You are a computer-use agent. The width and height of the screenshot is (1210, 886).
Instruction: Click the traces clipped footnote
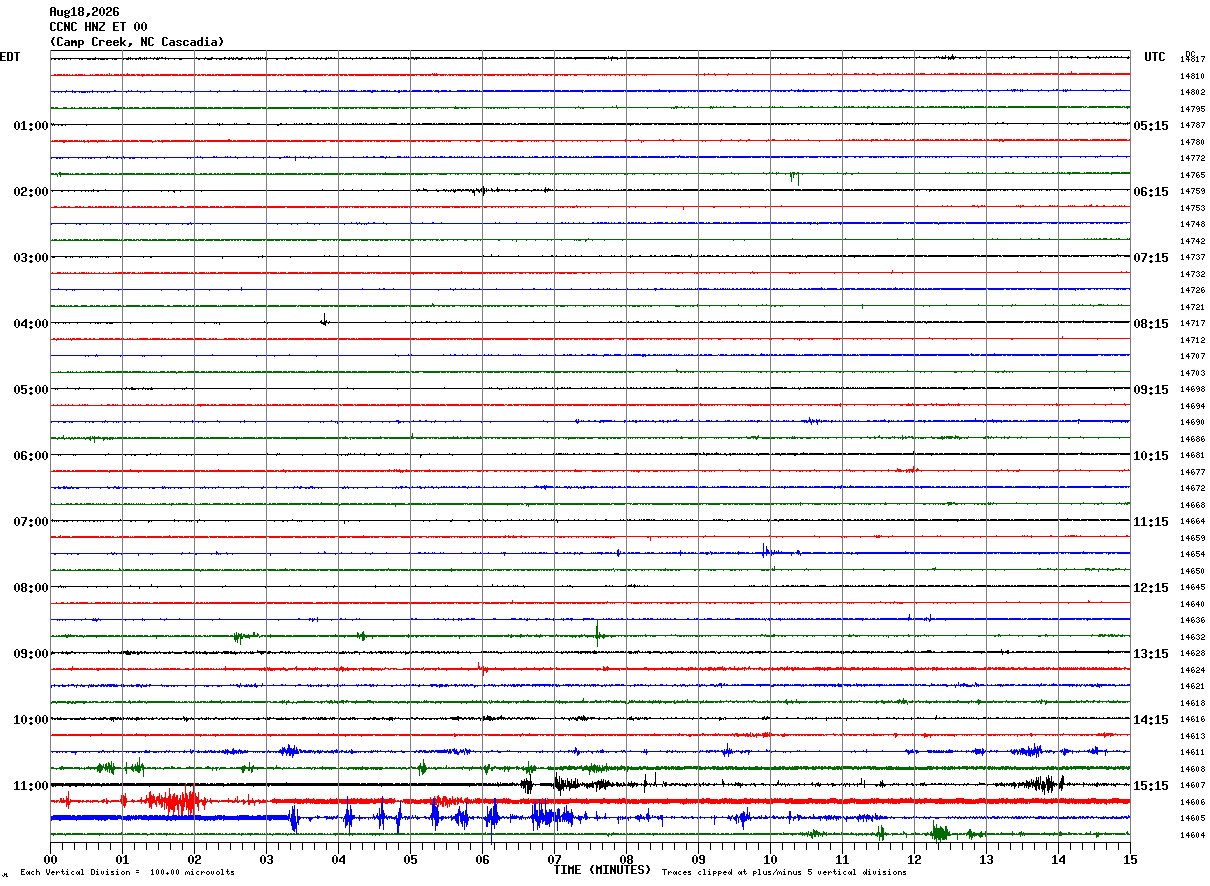pos(784,873)
